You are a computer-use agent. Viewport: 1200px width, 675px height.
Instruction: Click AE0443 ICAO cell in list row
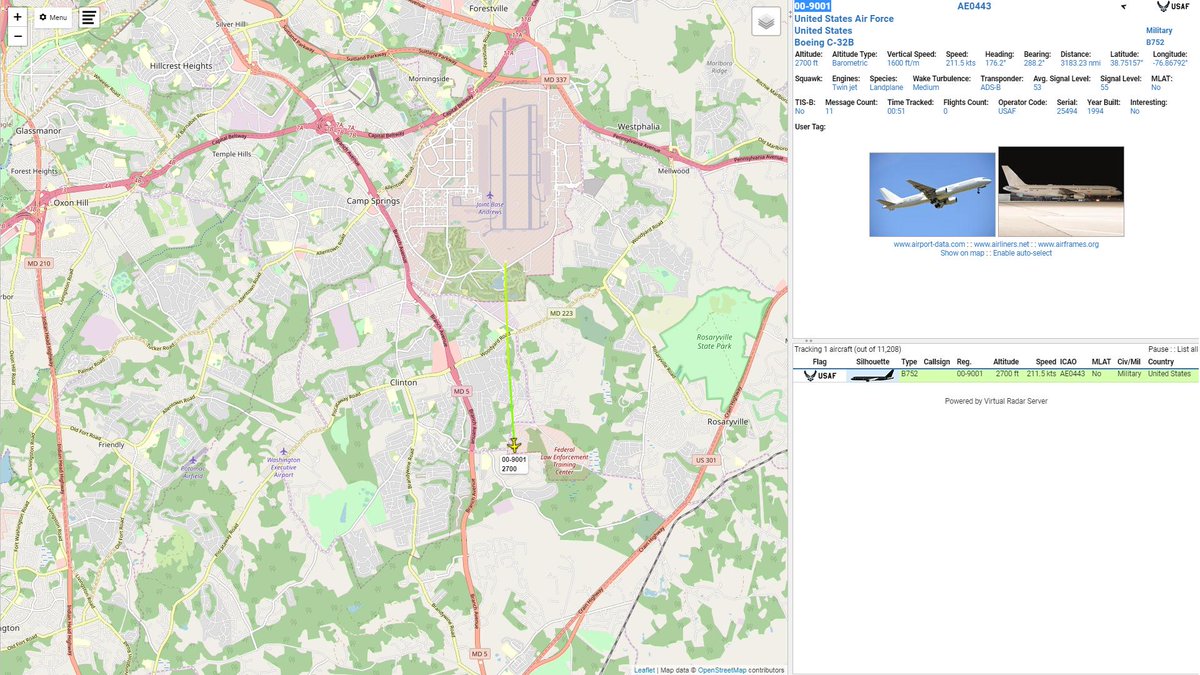pyautogui.click(x=1072, y=374)
